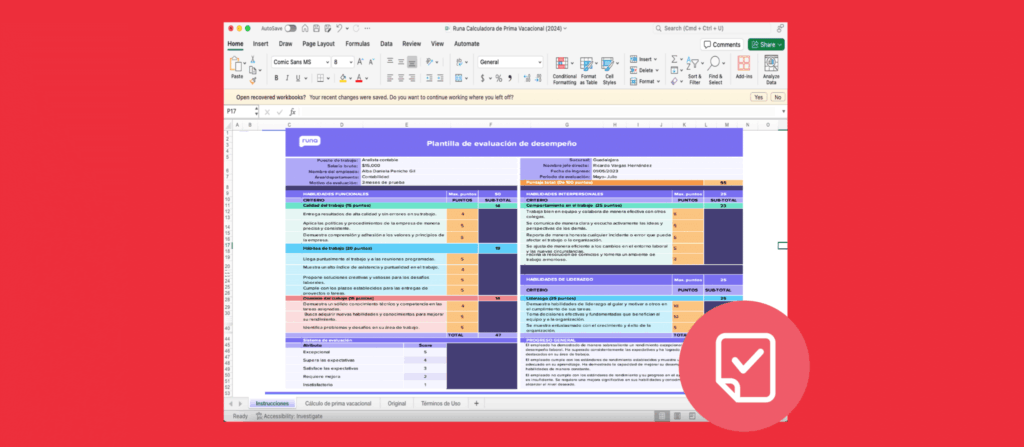Switch to the Formulas ribbon tab
The image size is (1024, 447).
coord(357,44)
